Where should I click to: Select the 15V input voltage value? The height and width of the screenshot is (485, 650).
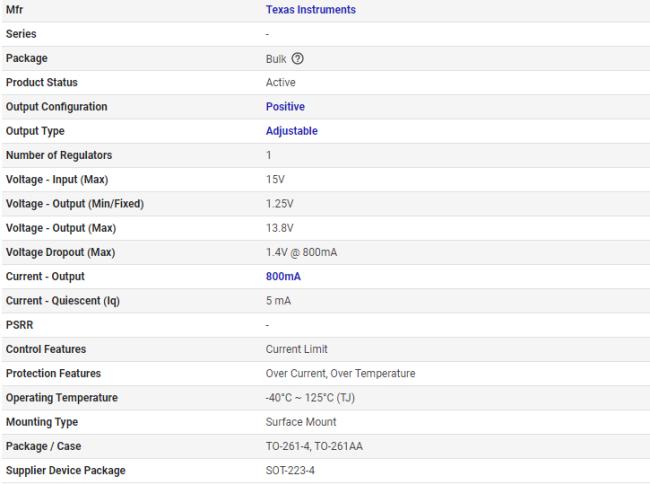pos(275,180)
